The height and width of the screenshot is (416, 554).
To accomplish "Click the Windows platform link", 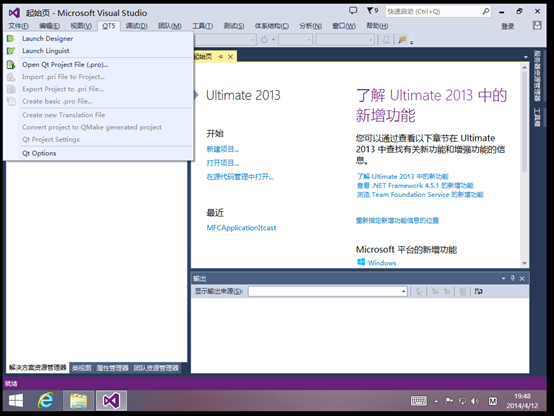I will pyautogui.click(x=382, y=263).
